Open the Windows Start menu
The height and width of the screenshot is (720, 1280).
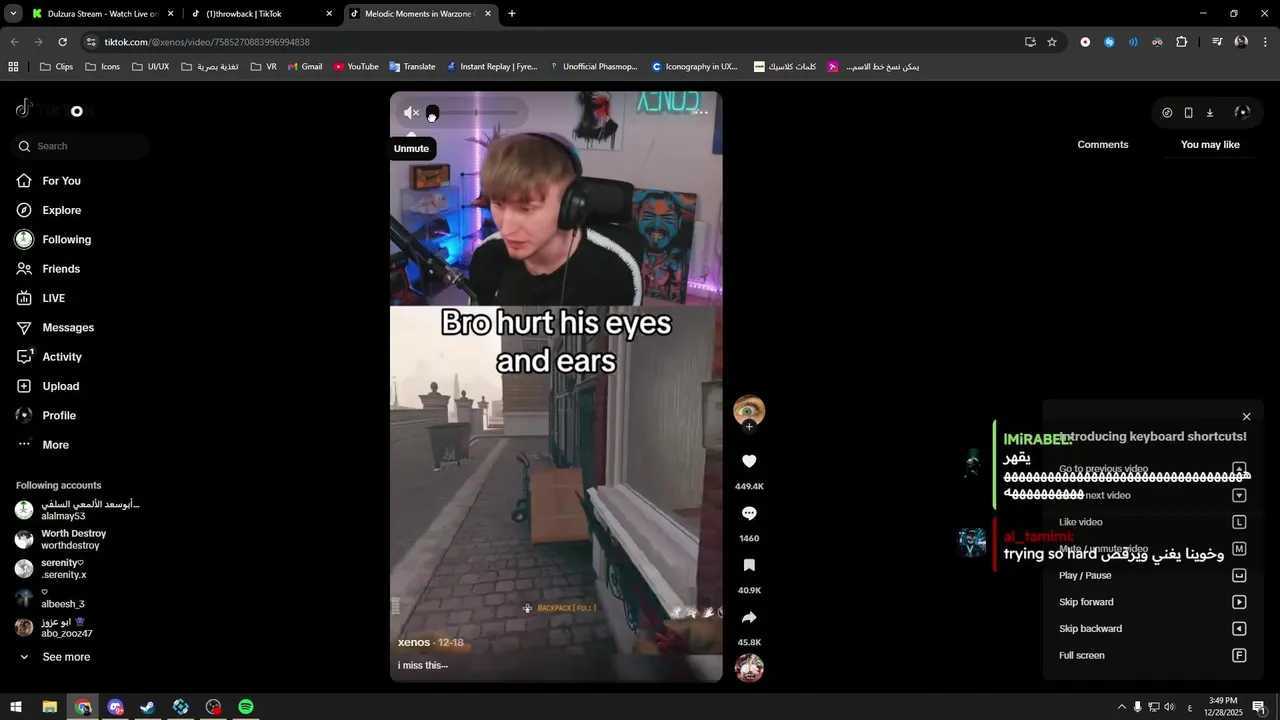pyautogui.click(x=16, y=707)
